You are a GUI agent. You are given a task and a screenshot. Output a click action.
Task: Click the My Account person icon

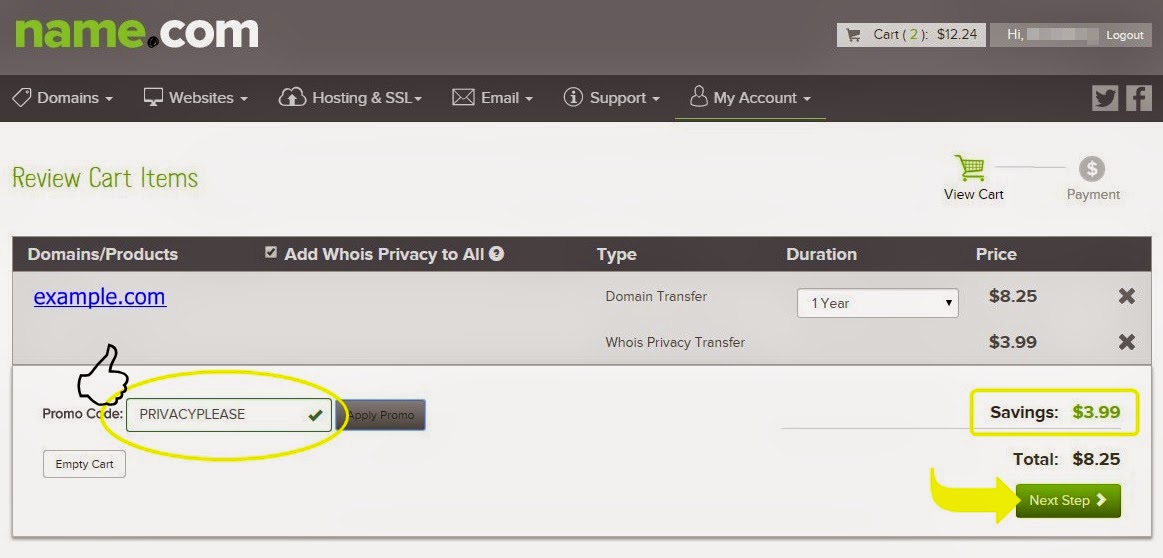[698, 97]
